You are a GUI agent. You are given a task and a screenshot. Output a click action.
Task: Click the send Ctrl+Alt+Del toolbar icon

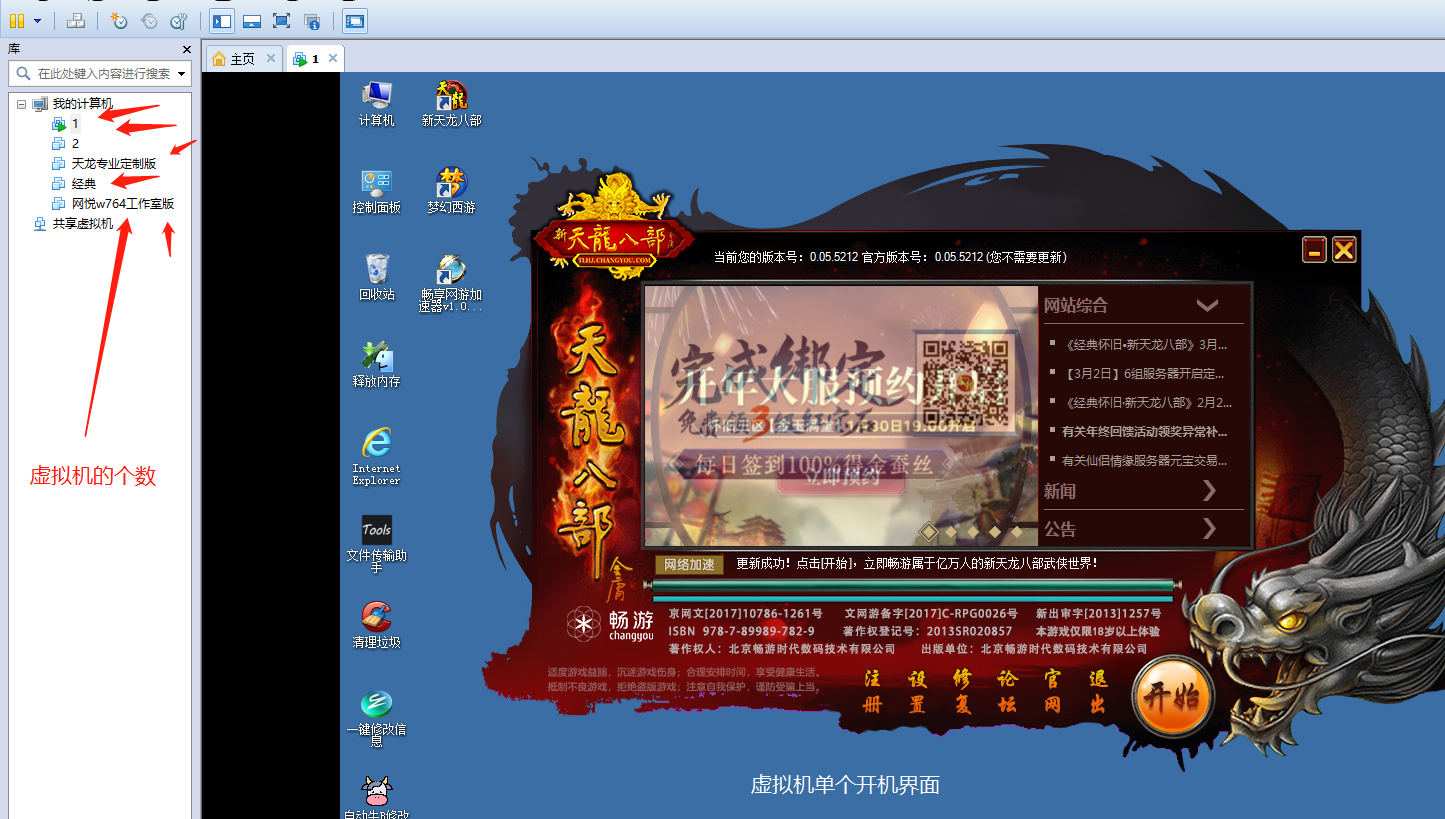(x=75, y=20)
